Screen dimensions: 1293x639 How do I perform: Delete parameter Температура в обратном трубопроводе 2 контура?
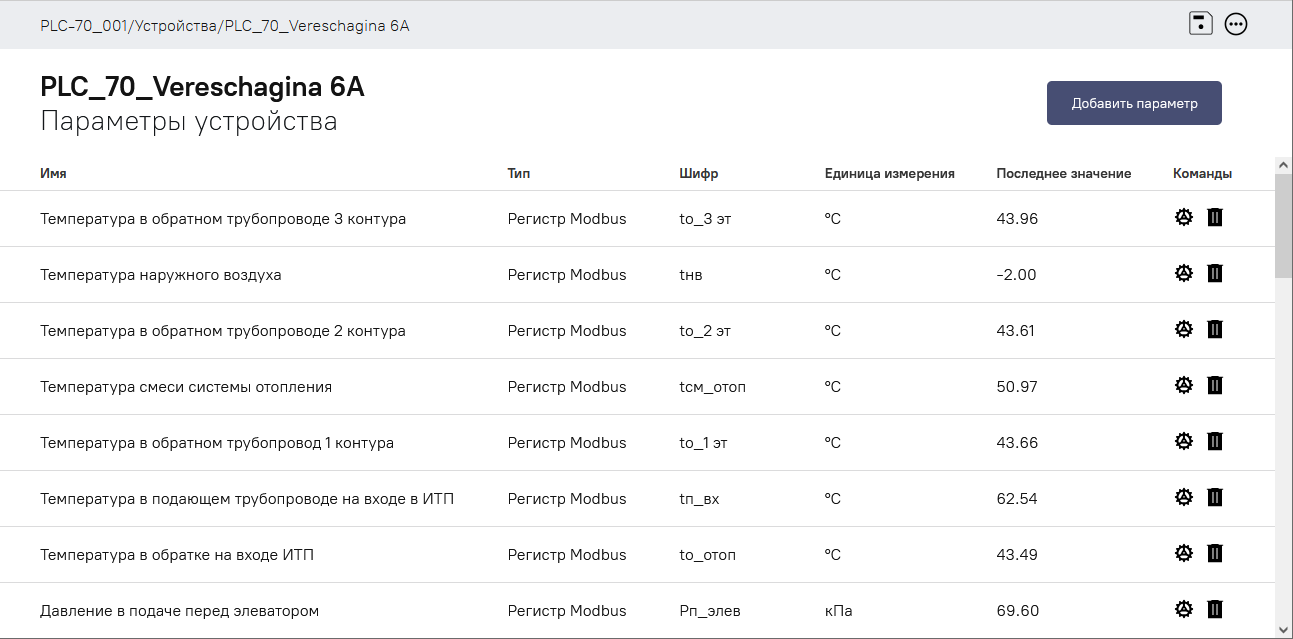coord(1215,329)
